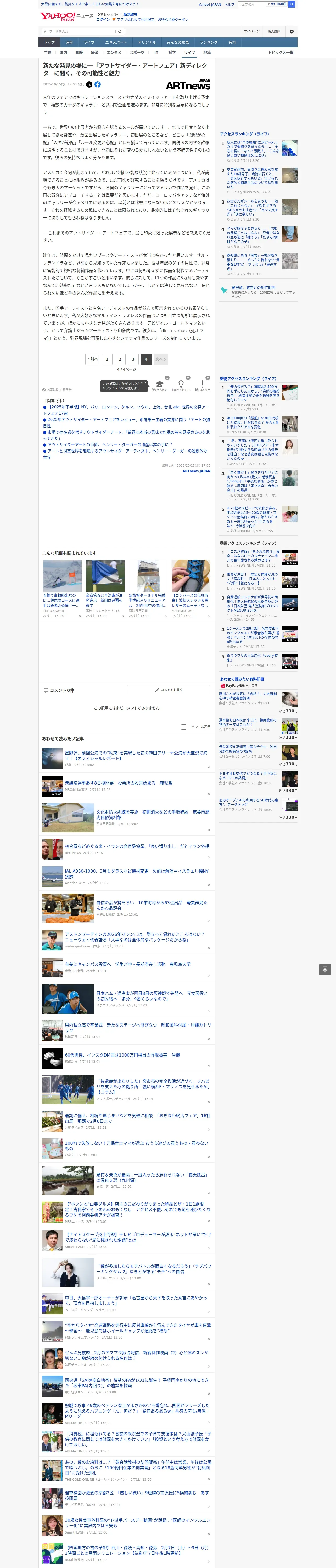Open the ヘルプ link in the header

(x=229, y=4)
